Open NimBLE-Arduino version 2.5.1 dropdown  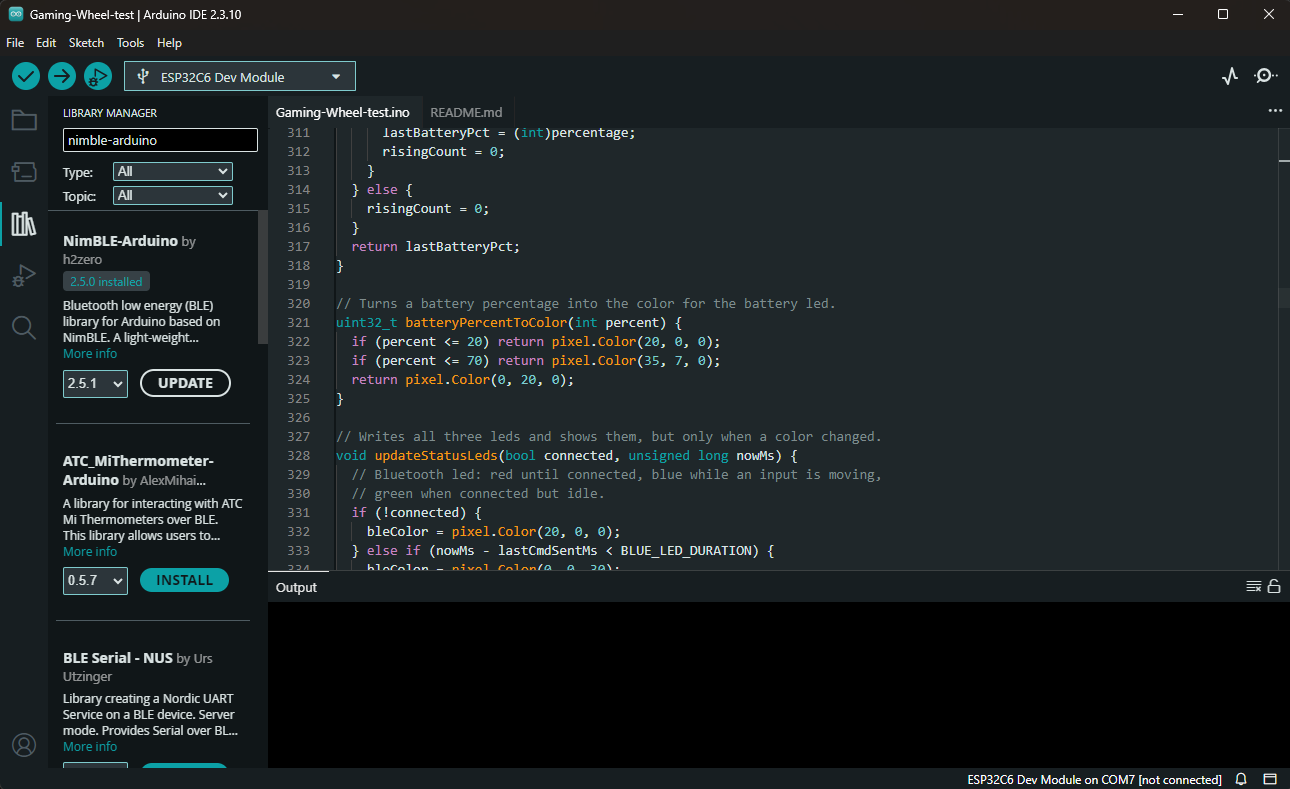point(95,383)
